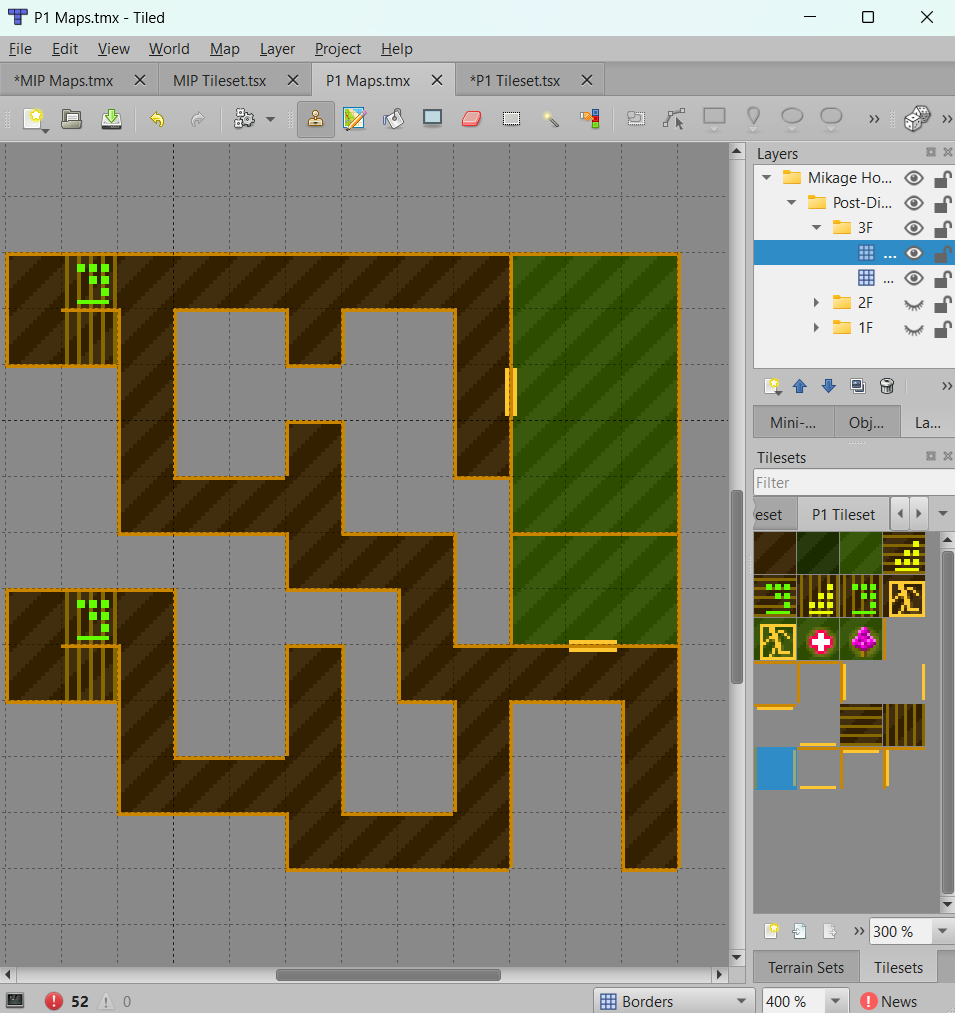The height and width of the screenshot is (1013, 955).
Task: Open the Layer menu
Action: click(277, 49)
